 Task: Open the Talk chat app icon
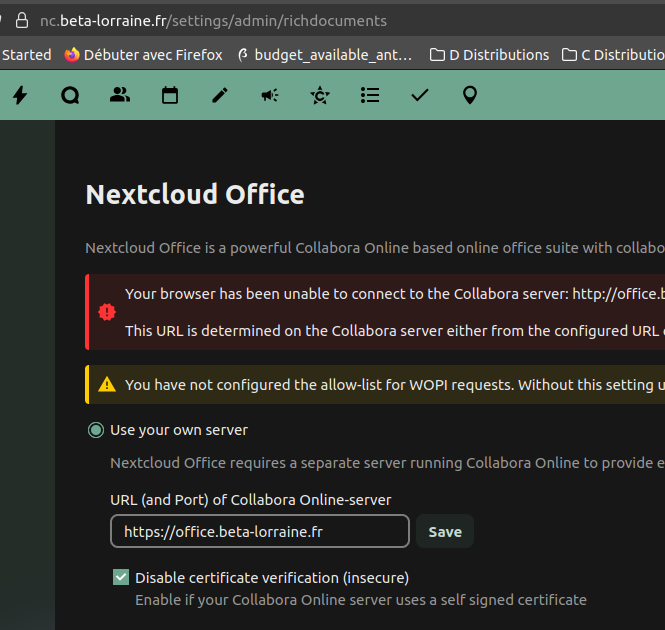coord(70,95)
